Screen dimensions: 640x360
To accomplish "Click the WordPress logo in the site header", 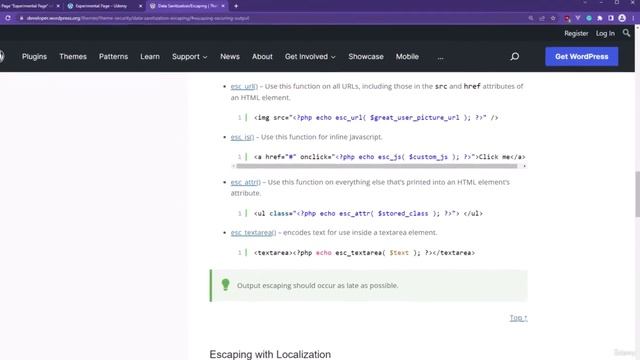I will (2, 56).
